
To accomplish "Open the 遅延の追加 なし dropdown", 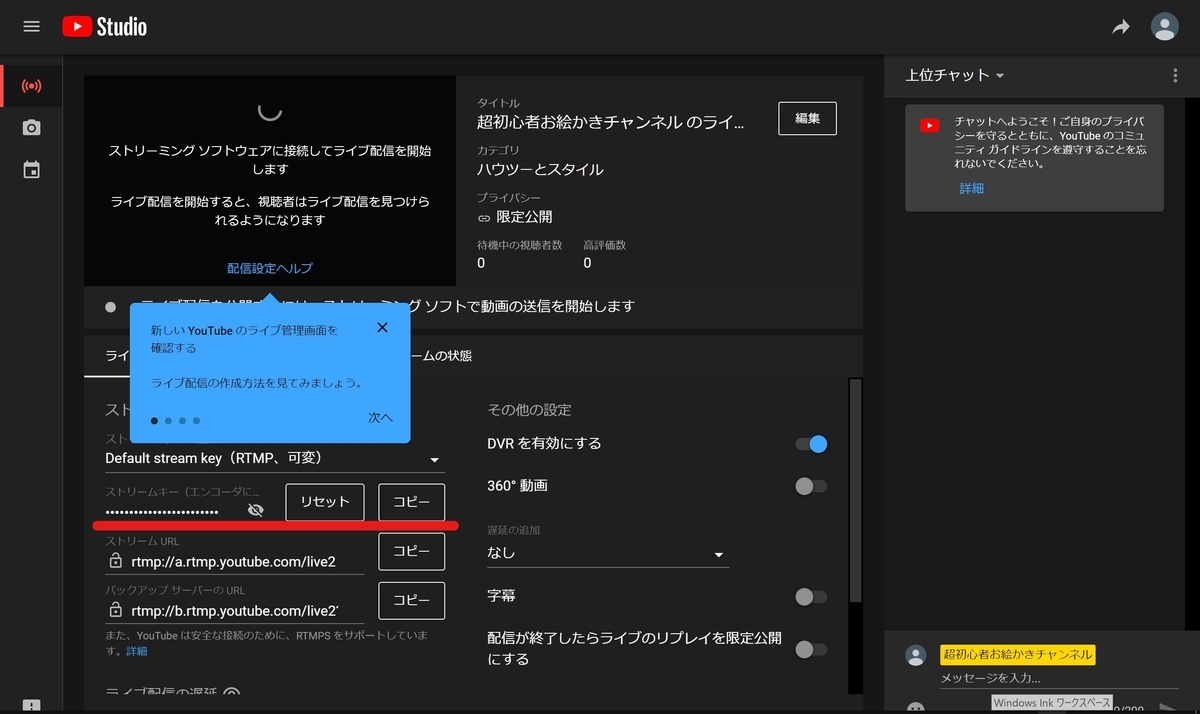I will click(x=608, y=553).
